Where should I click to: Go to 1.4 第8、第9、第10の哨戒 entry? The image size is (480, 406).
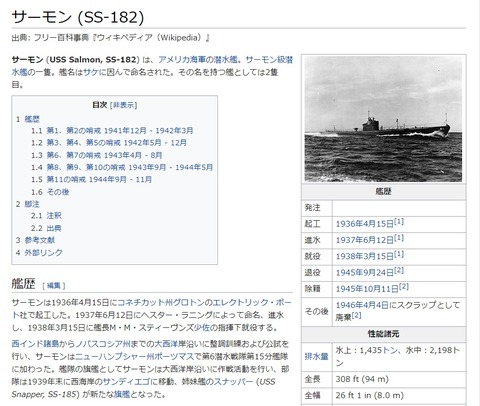129,167
